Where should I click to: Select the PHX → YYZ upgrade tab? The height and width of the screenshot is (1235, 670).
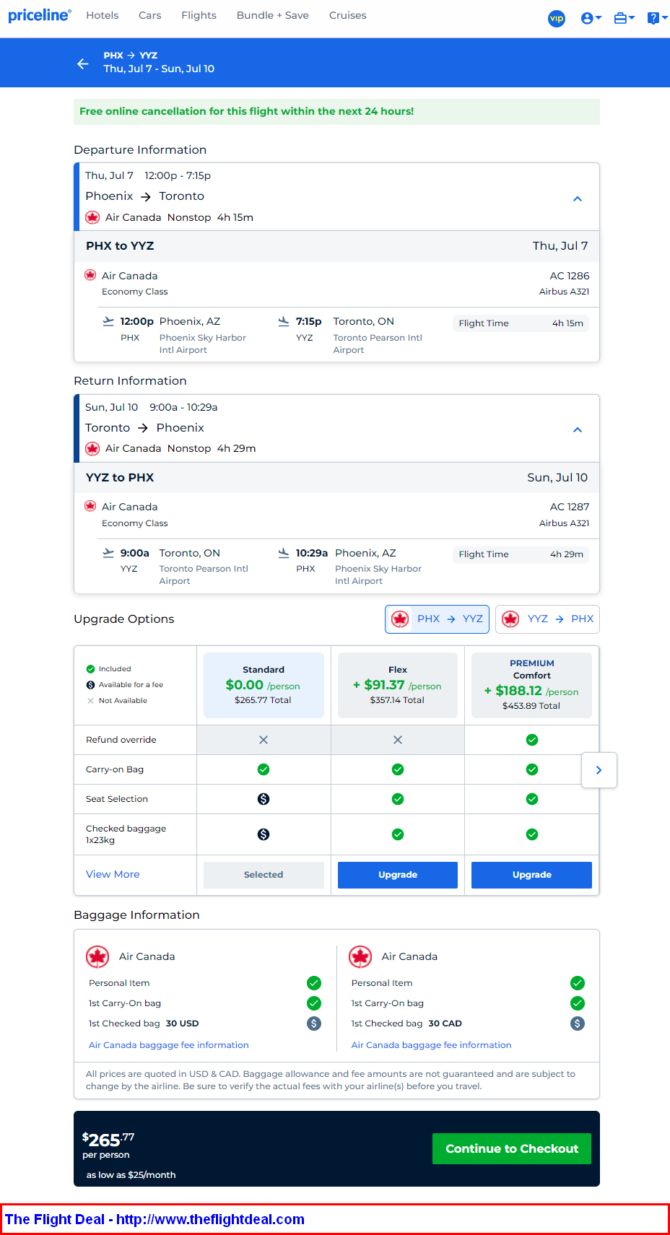point(437,619)
